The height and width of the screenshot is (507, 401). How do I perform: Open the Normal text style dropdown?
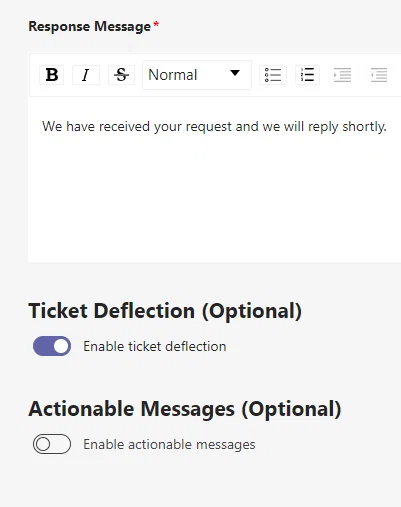pyautogui.click(x=197, y=75)
